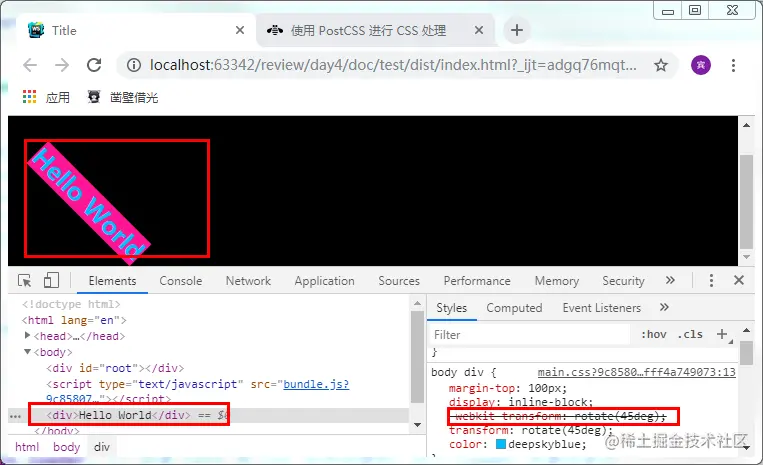The width and height of the screenshot is (763, 465).
Task: Open the apps grid bookmark
Action: 46,97
